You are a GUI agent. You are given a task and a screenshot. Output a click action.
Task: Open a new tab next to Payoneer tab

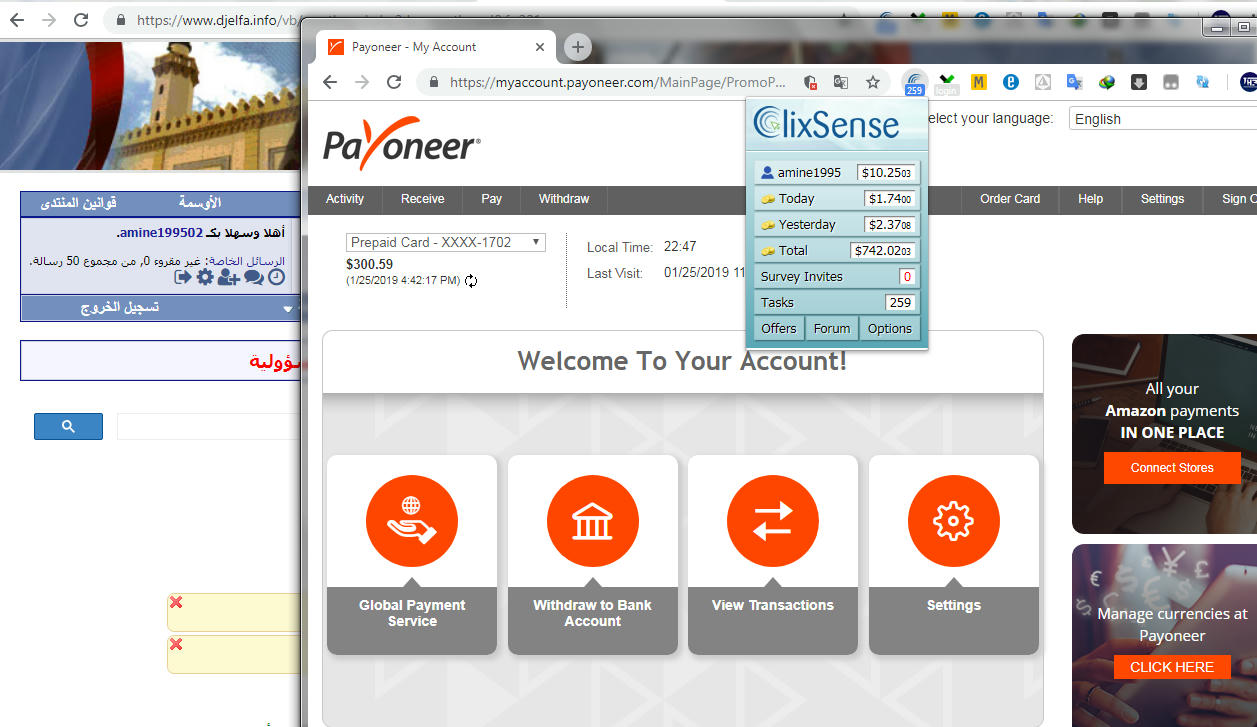(577, 46)
